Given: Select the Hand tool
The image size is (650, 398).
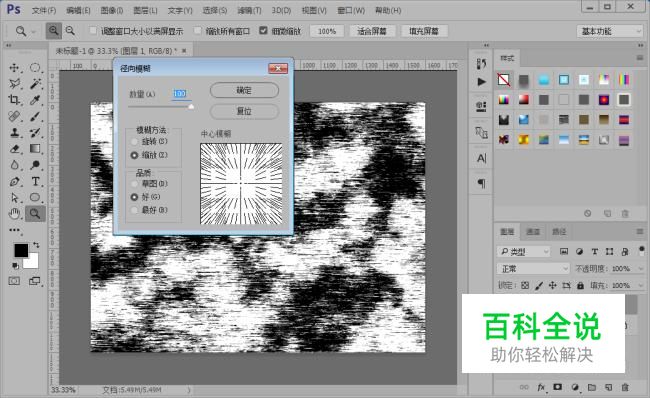Looking at the screenshot, I should (15, 214).
